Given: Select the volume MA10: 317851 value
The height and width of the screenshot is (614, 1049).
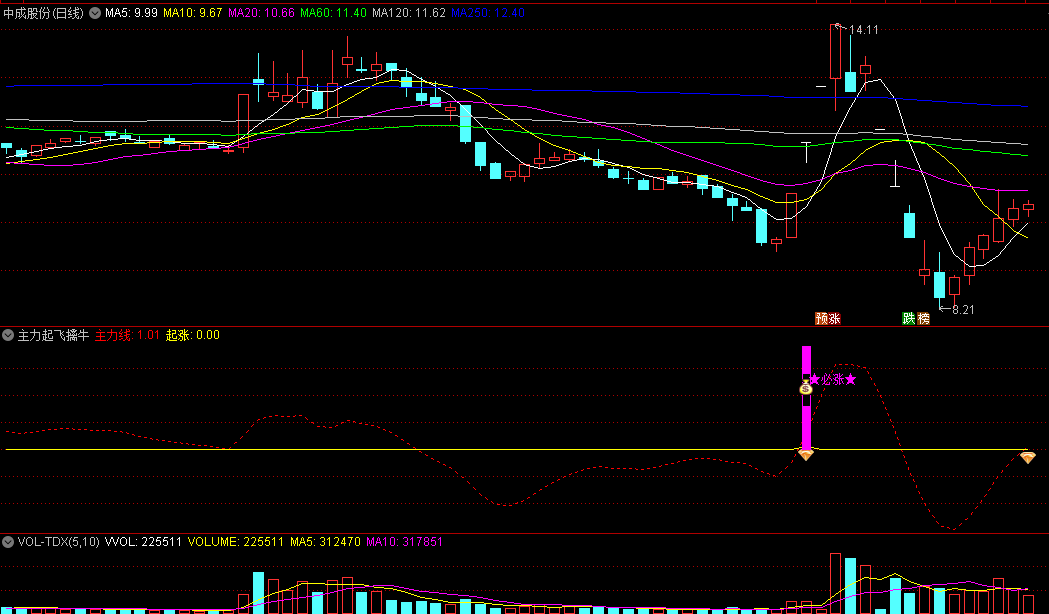Looking at the screenshot, I should pyautogui.click(x=404, y=542).
